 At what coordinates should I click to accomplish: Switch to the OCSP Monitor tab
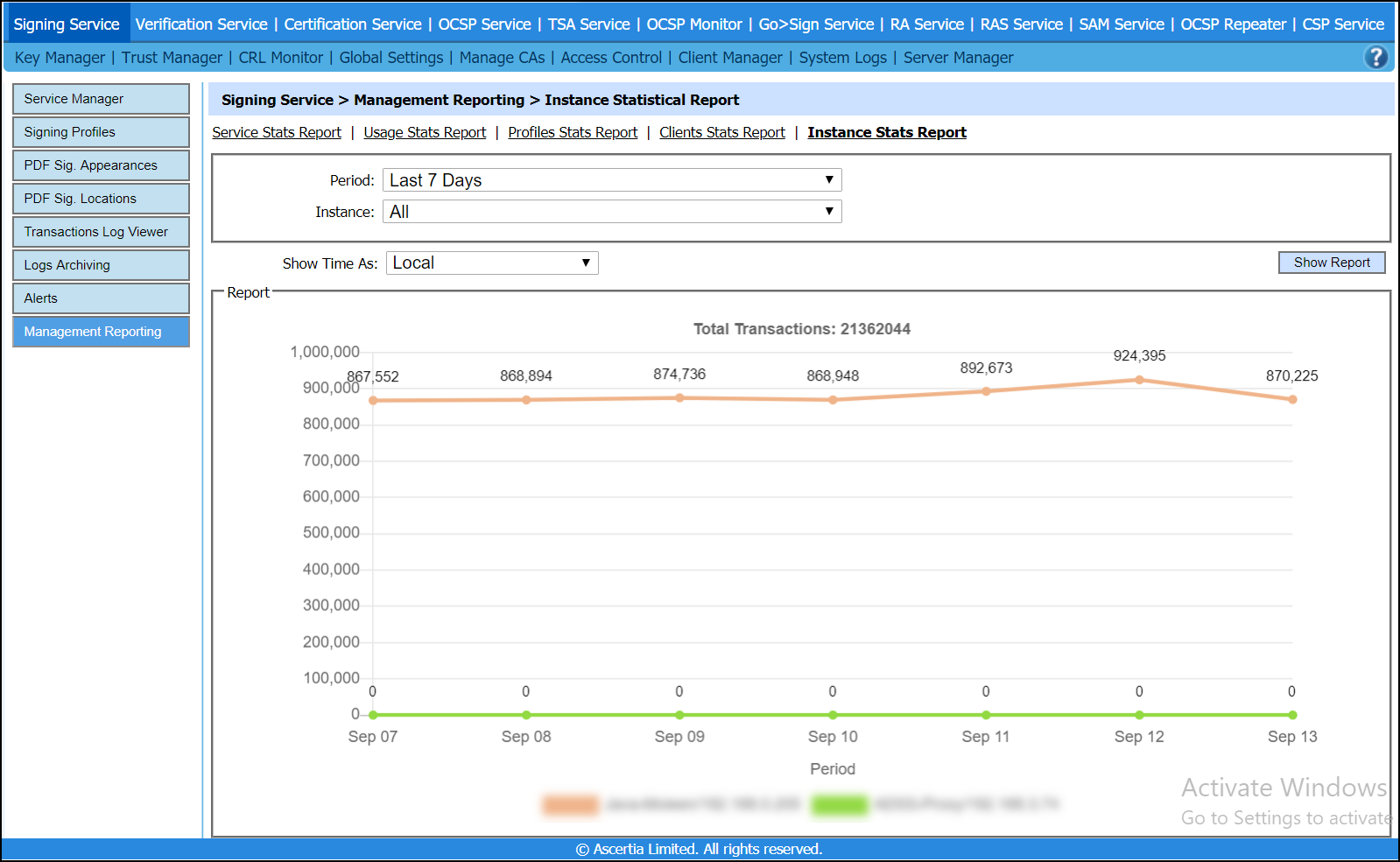tap(694, 25)
